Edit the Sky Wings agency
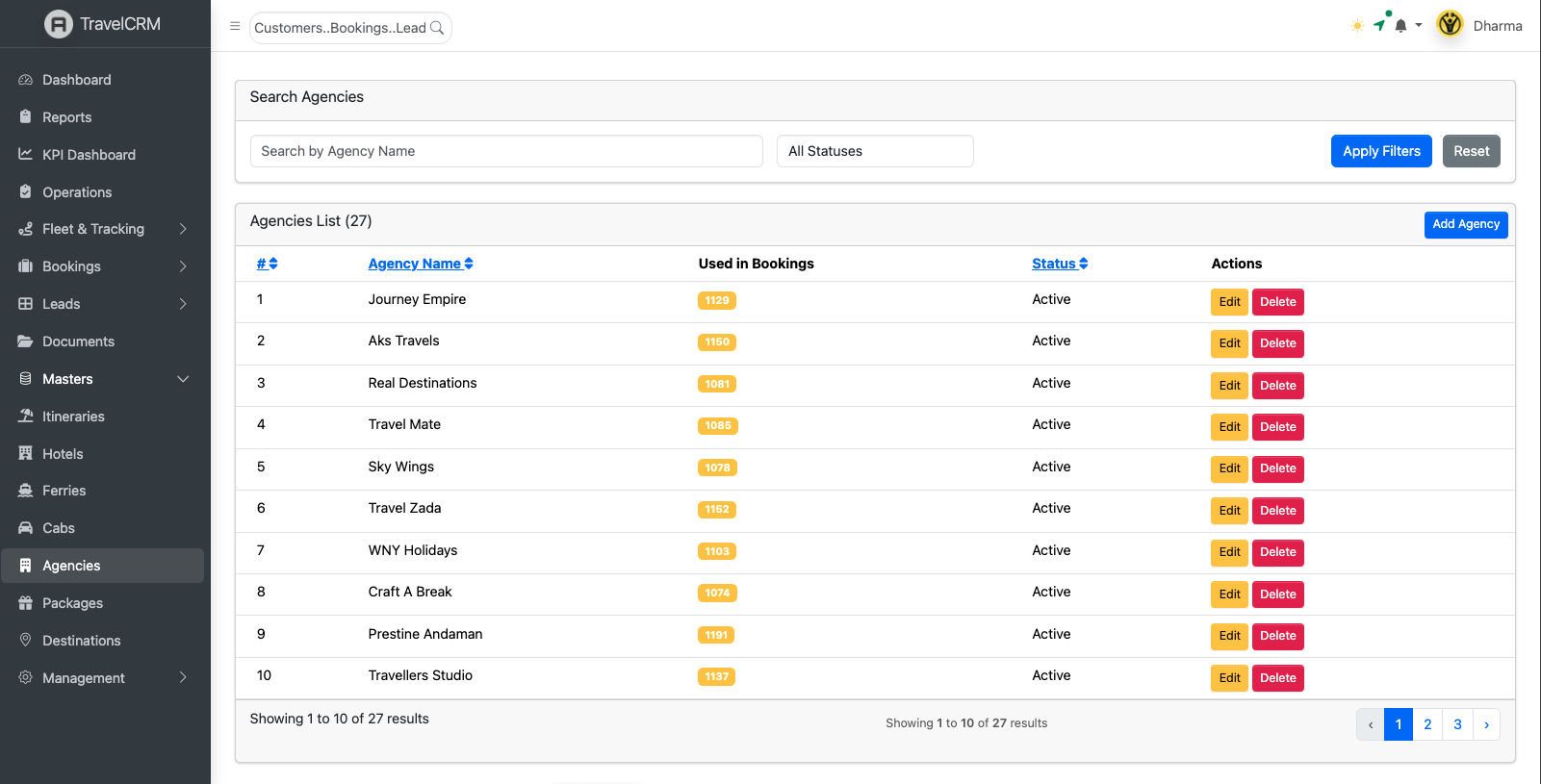The width and height of the screenshot is (1541, 784). (x=1229, y=468)
